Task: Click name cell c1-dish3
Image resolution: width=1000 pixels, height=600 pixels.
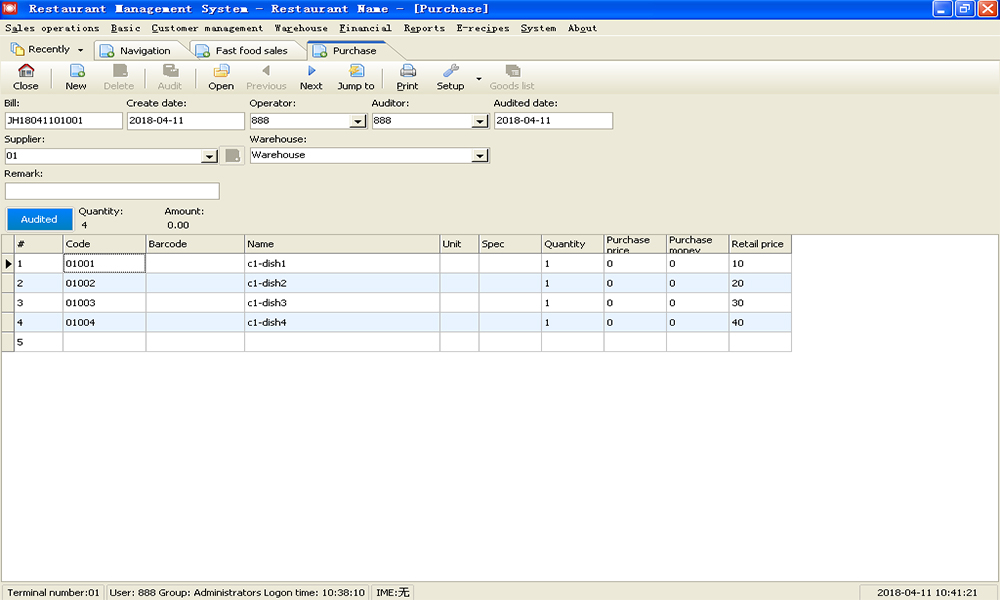Action: coord(342,303)
